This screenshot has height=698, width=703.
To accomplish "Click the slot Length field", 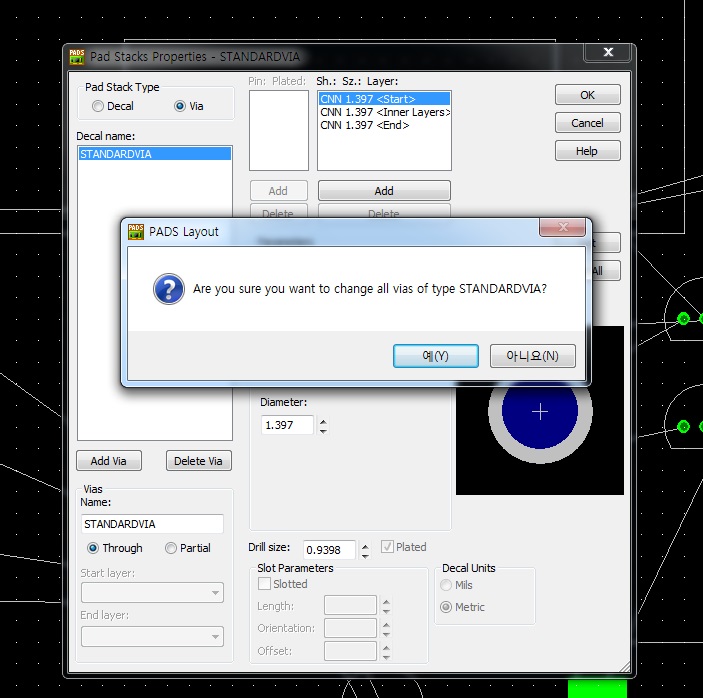I will click(x=350, y=605).
